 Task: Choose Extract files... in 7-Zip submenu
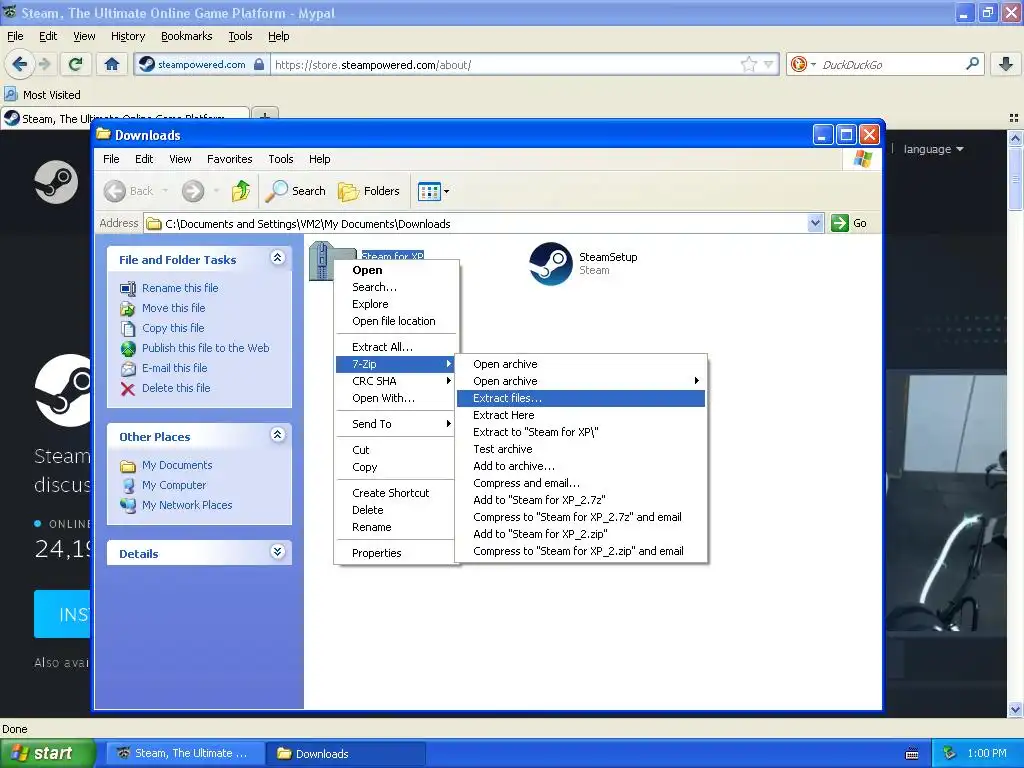coord(581,398)
